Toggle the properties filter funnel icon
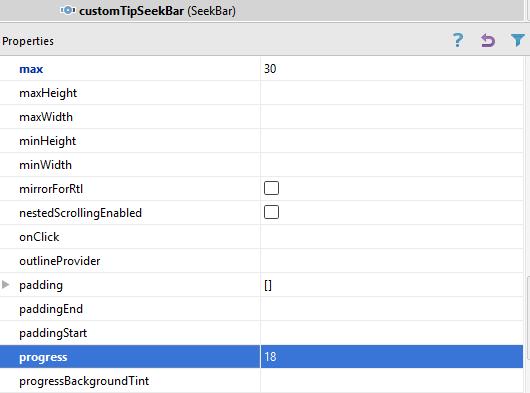Screen dimensions: 530x393 [x=517, y=41]
